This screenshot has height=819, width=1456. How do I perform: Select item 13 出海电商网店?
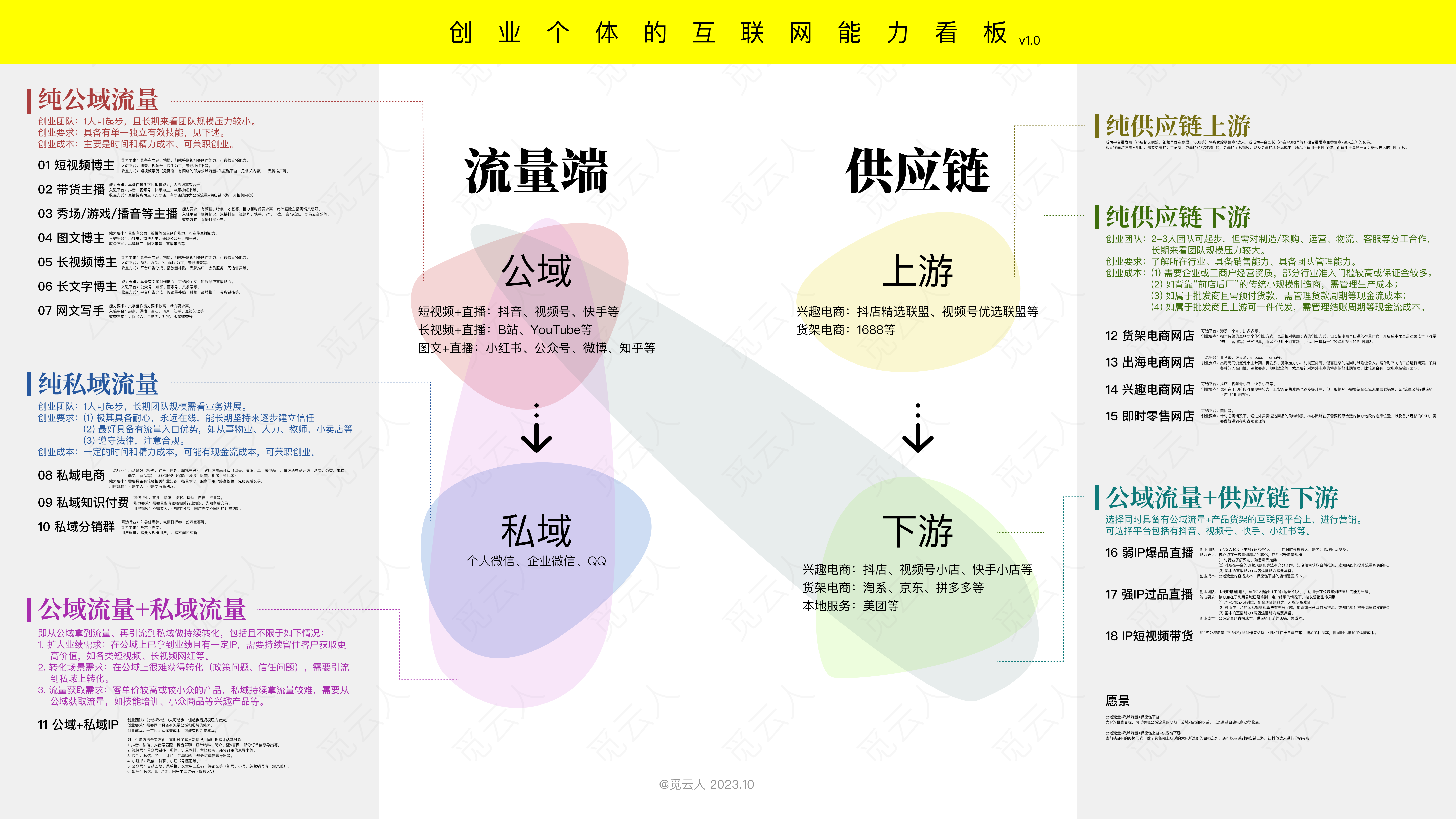[x=1149, y=362]
